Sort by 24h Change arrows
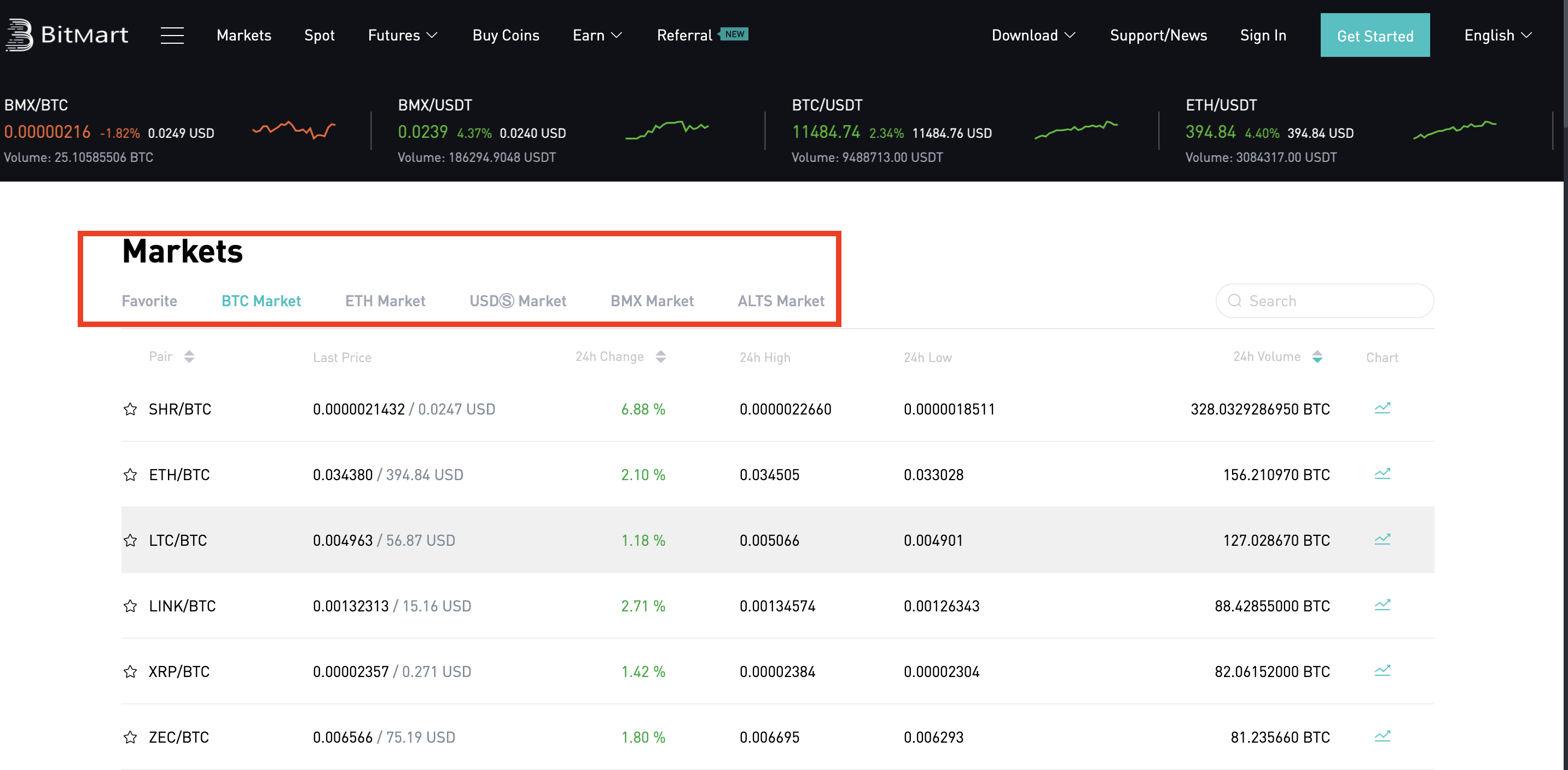Screen dimensions: 1568x770 [661, 357]
